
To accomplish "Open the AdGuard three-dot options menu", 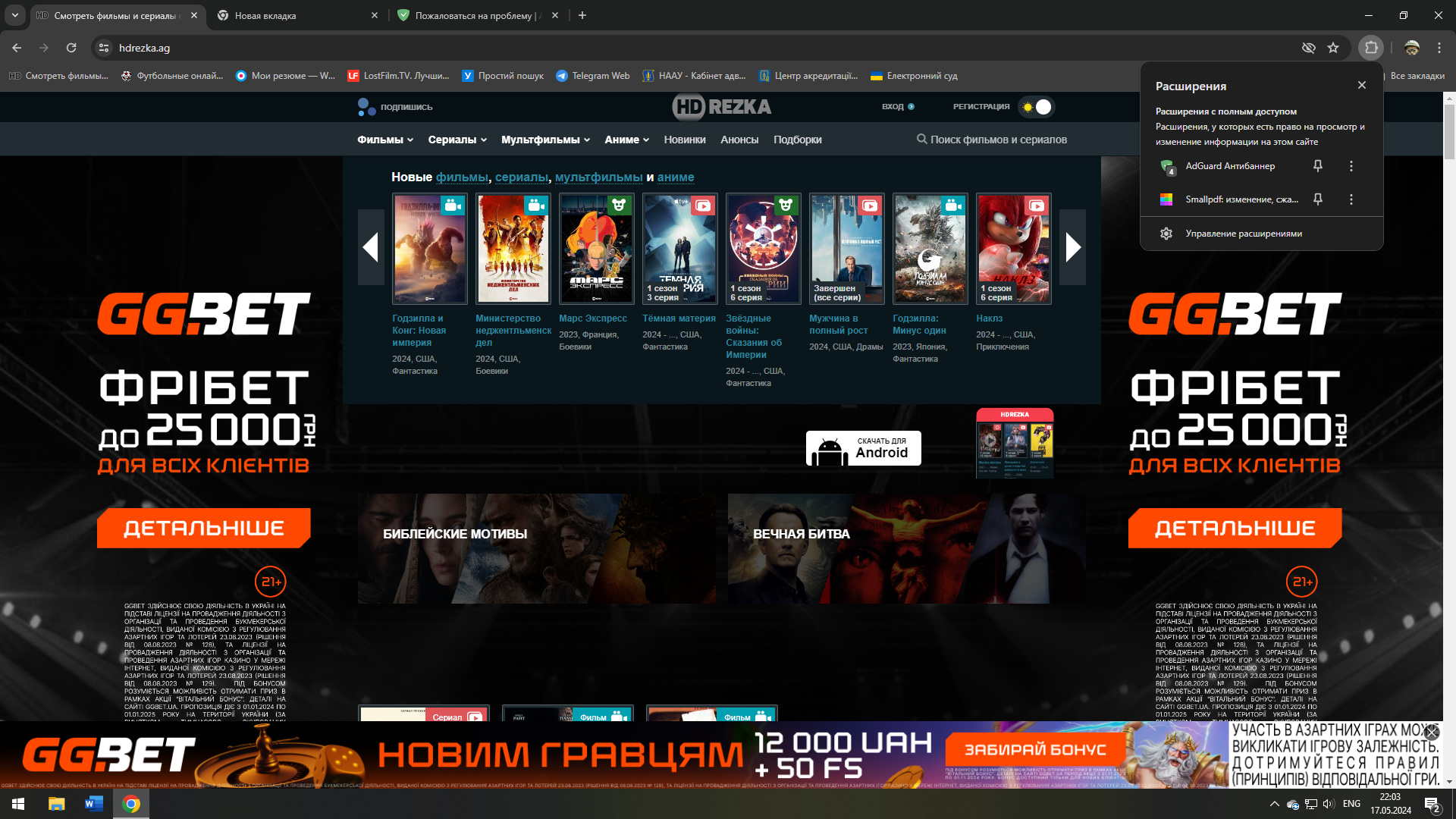I will [x=1351, y=166].
